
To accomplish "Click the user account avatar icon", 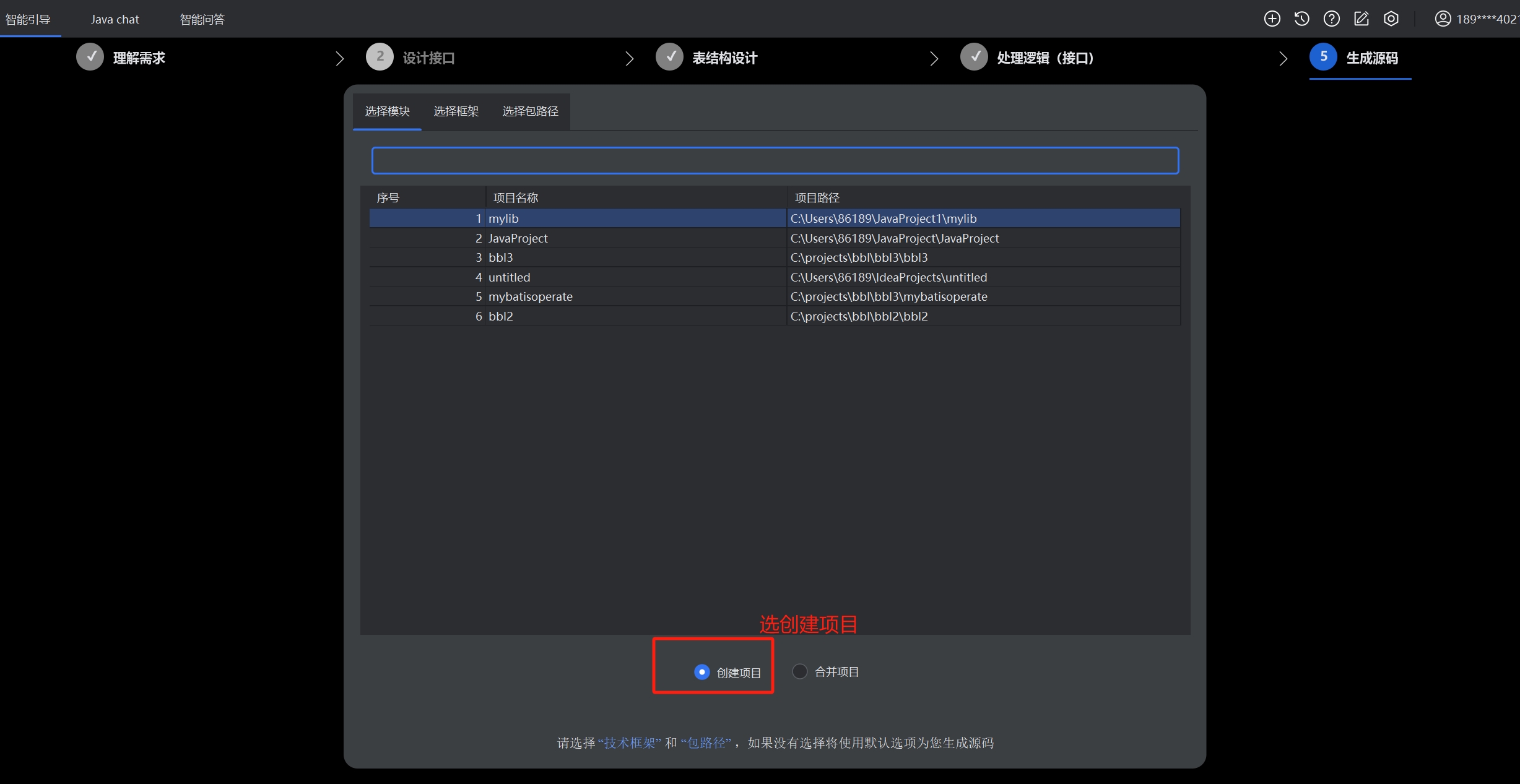I will (1443, 19).
